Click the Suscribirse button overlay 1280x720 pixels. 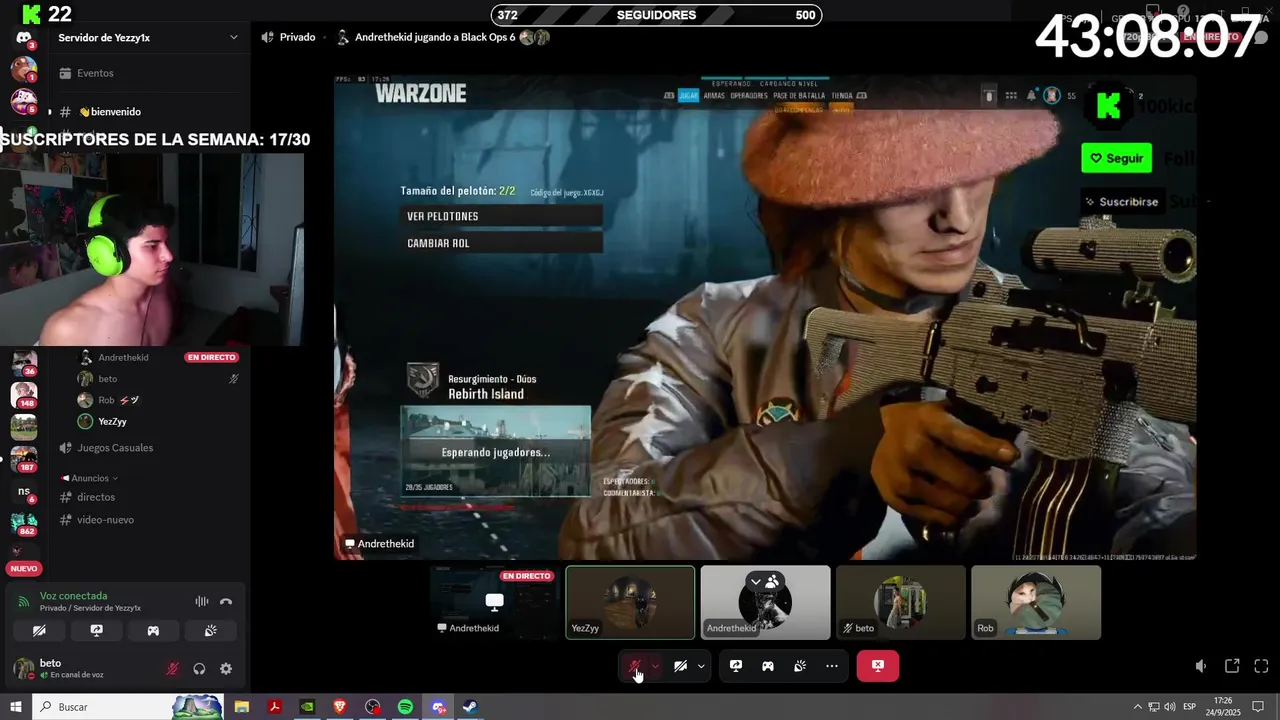[x=1121, y=201]
